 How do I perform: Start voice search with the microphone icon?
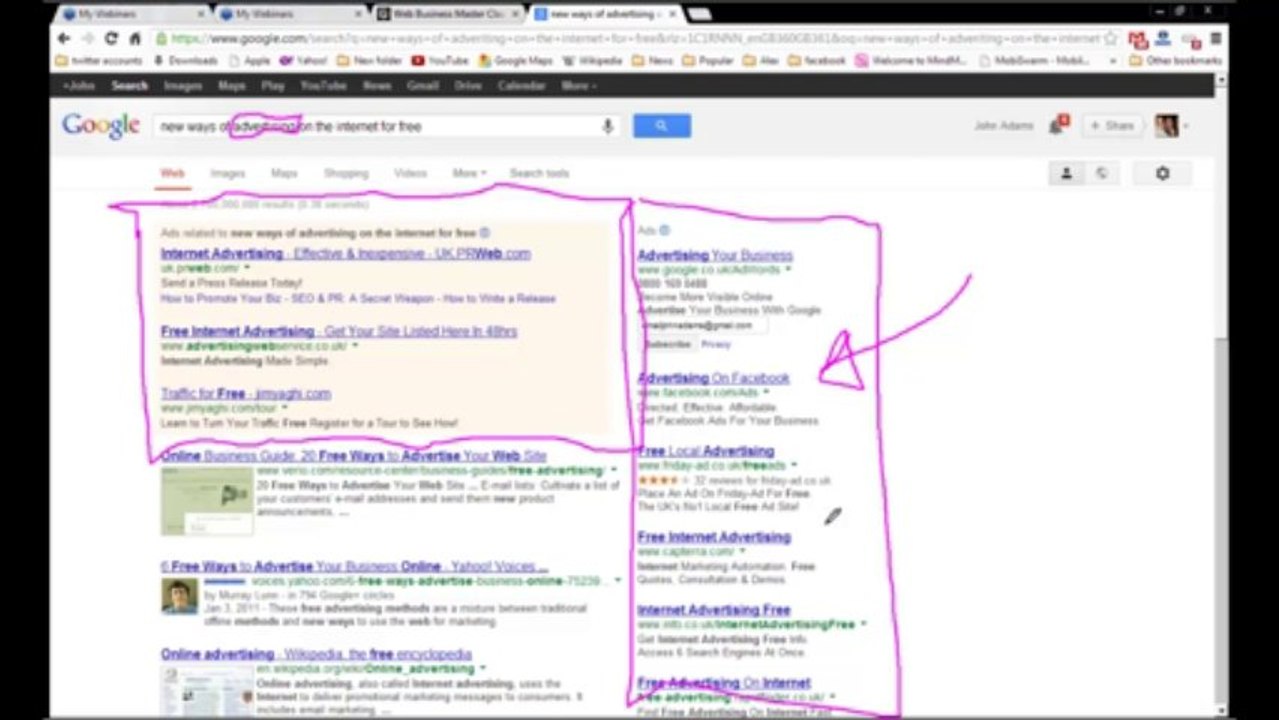click(x=607, y=126)
